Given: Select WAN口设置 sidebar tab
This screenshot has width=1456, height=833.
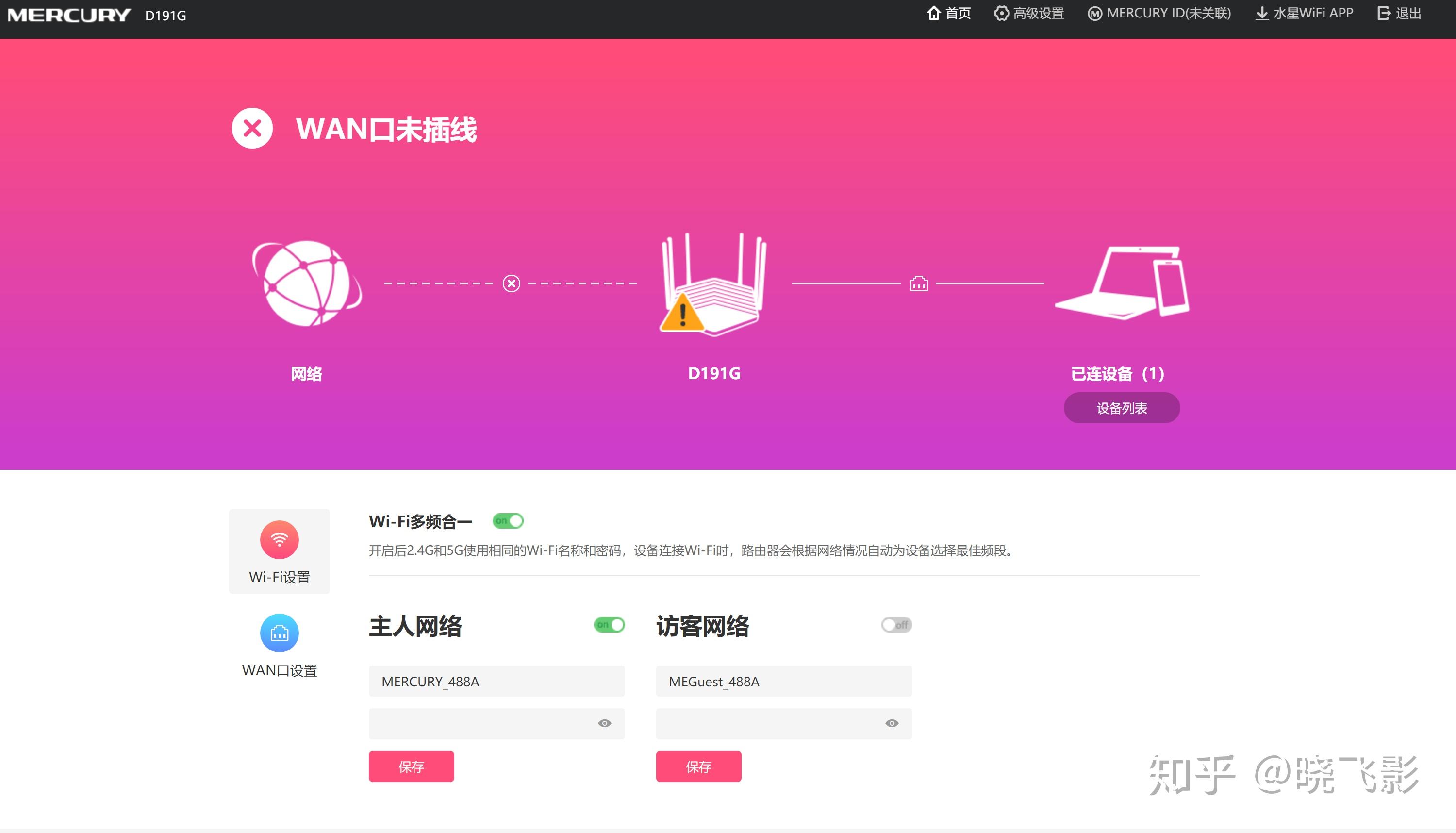Looking at the screenshot, I should click(280, 645).
